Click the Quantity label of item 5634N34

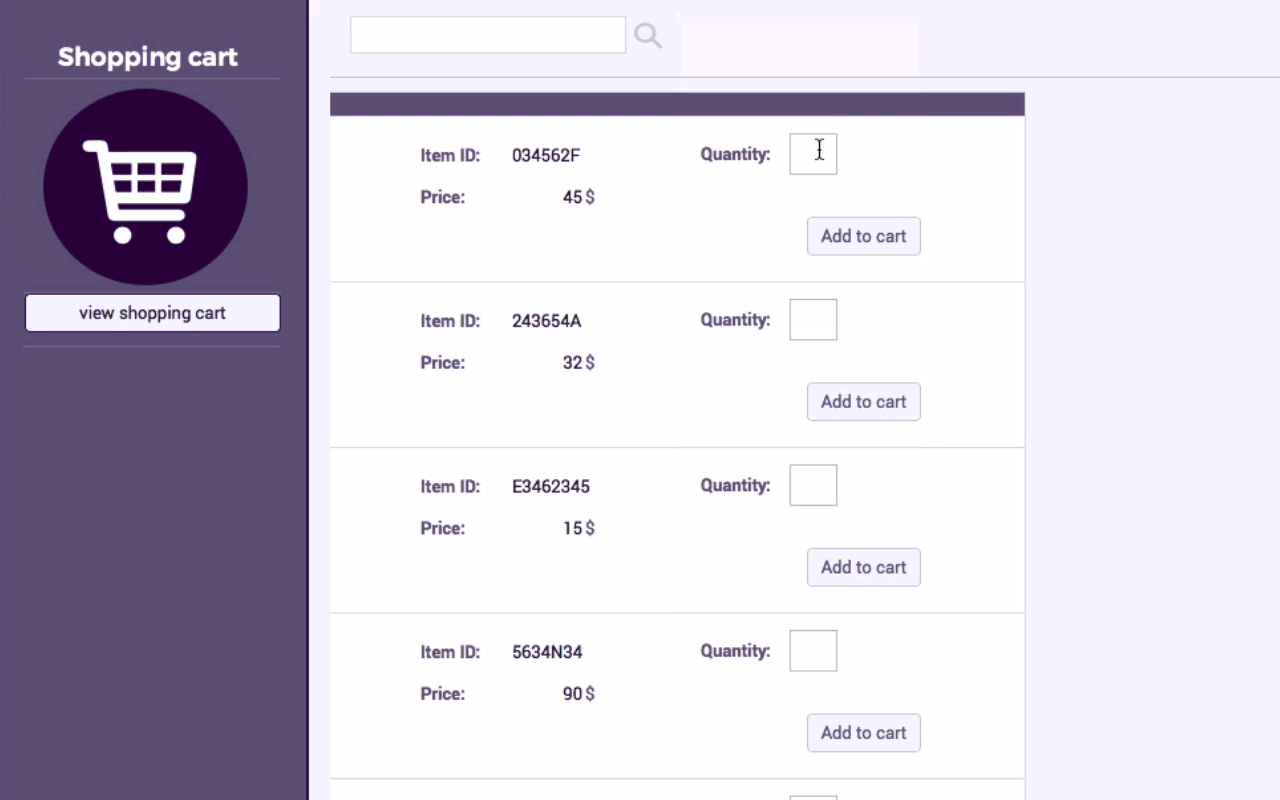[x=735, y=651]
